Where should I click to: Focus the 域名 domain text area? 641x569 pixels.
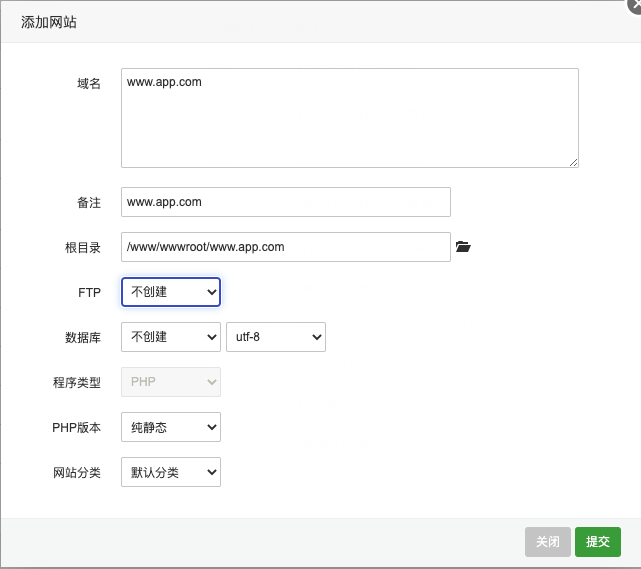tap(349, 117)
